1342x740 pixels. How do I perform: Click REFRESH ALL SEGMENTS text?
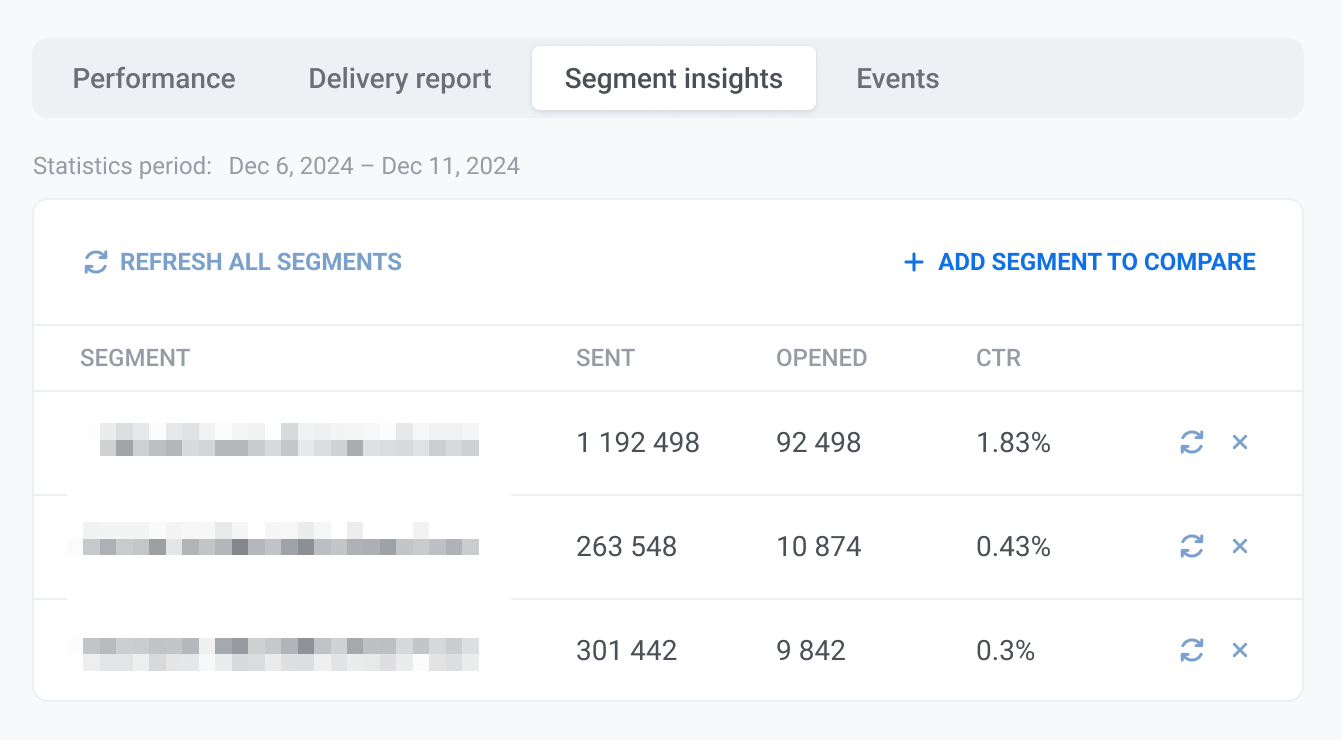click(x=261, y=263)
